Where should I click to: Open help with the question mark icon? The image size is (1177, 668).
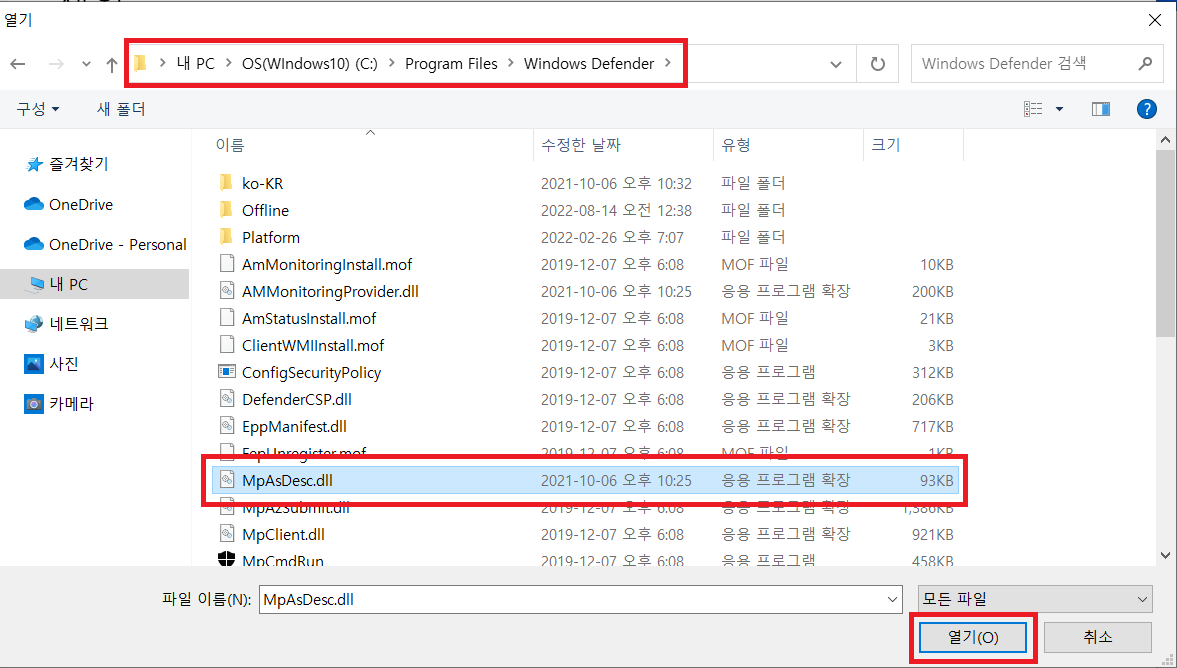pyautogui.click(x=1146, y=109)
